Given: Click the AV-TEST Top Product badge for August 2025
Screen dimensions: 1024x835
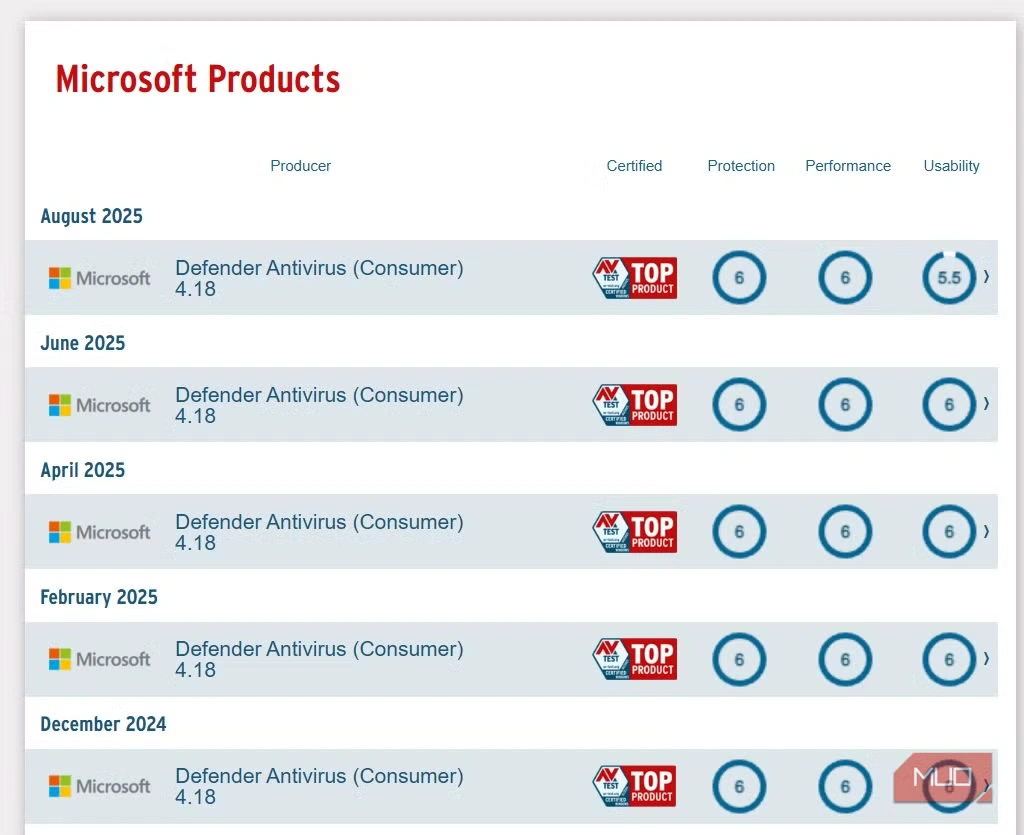Looking at the screenshot, I should (635, 278).
